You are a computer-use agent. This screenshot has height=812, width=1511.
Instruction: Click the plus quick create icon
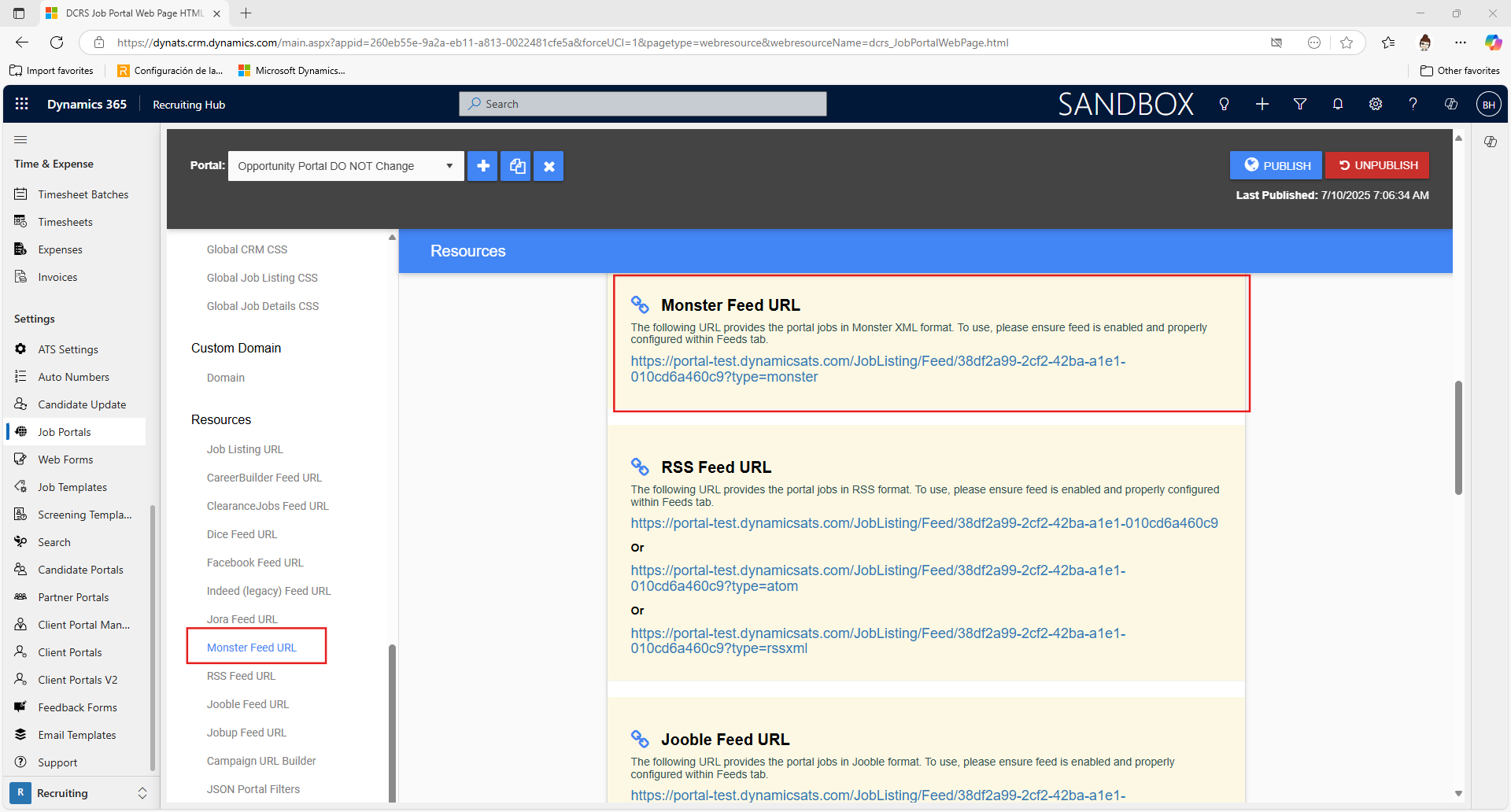1262,104
